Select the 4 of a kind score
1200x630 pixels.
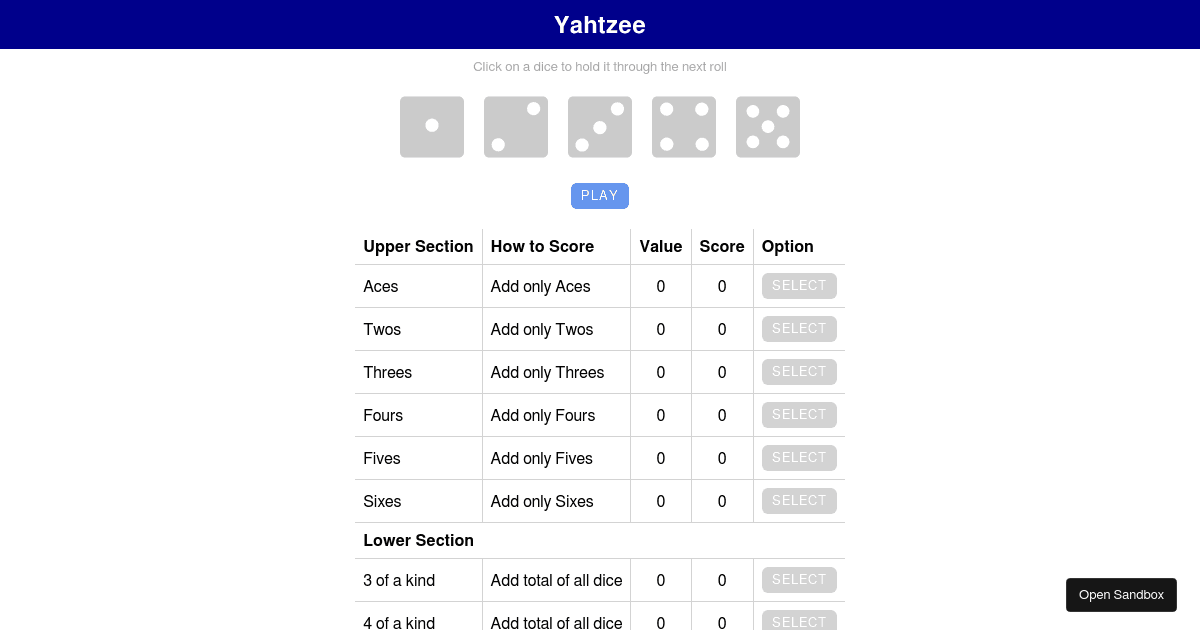coord(799,621)
